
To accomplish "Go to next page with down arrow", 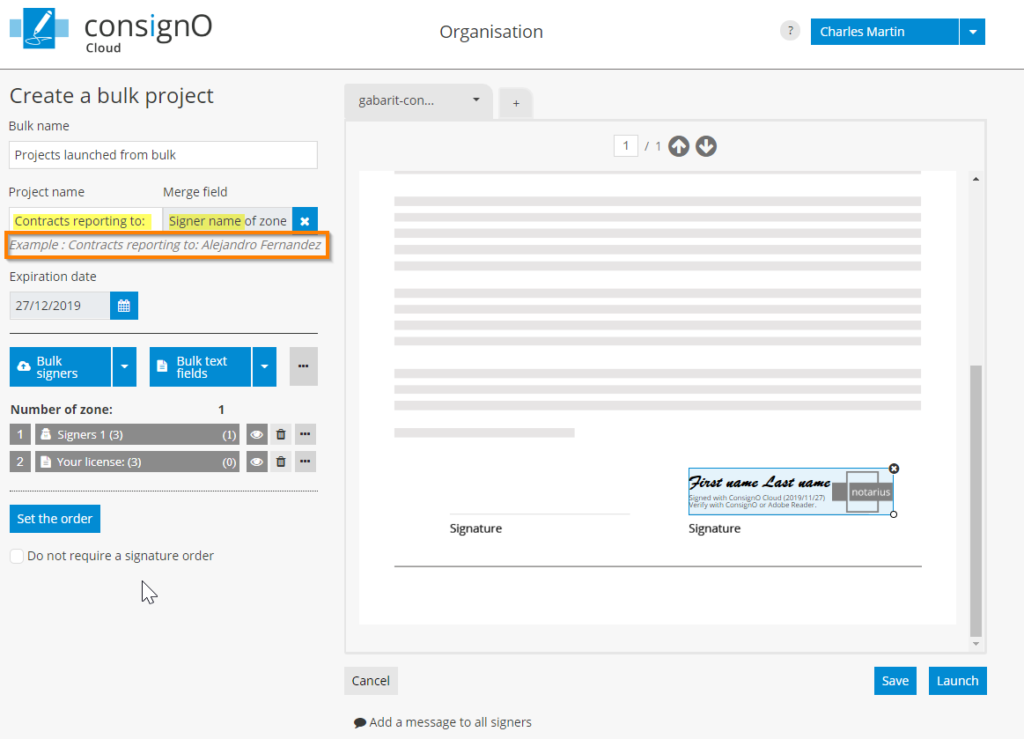I will pos(706,146).
